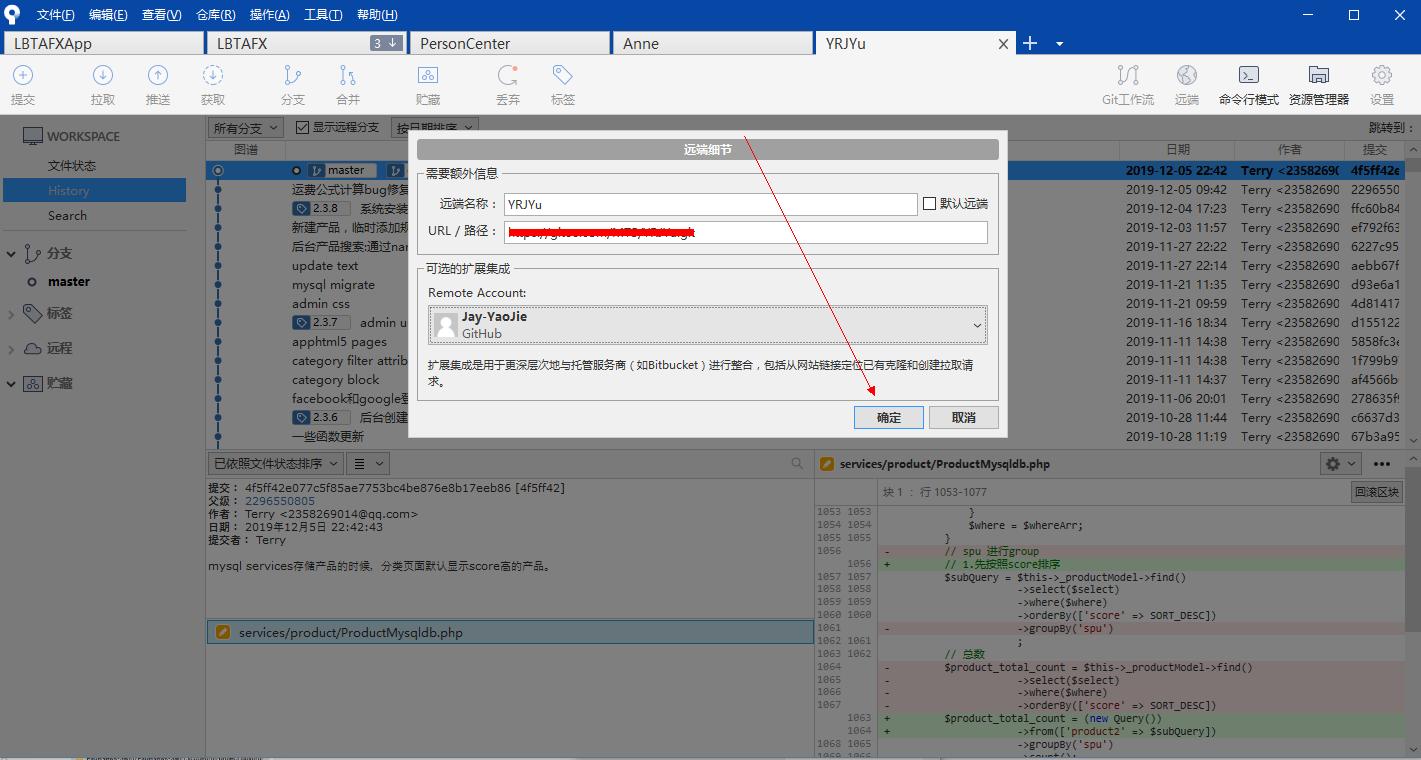Open the 帮助(H) menu
1421x760 pixels.
click(x=377, y=15)
